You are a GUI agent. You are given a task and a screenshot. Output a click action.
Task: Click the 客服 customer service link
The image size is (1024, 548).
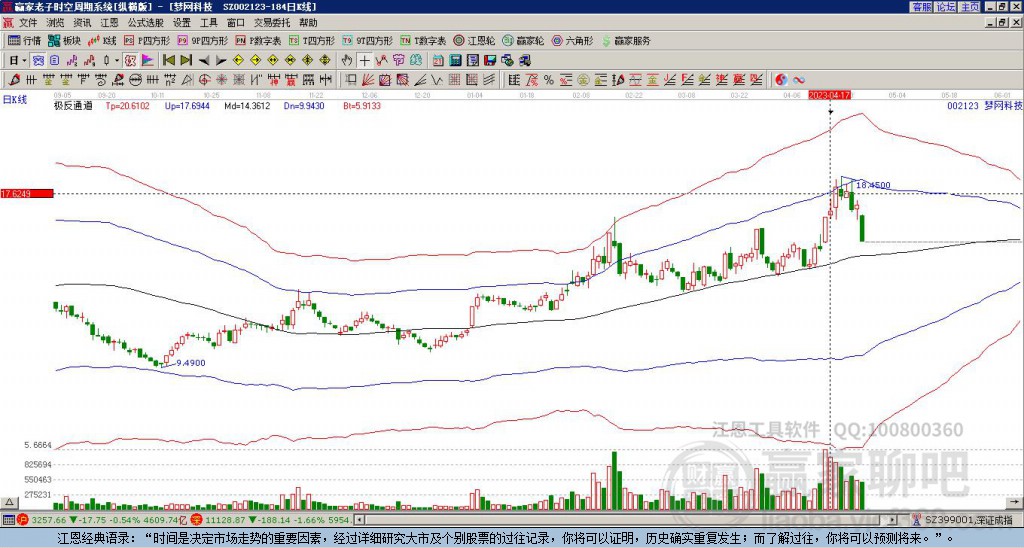921,7
